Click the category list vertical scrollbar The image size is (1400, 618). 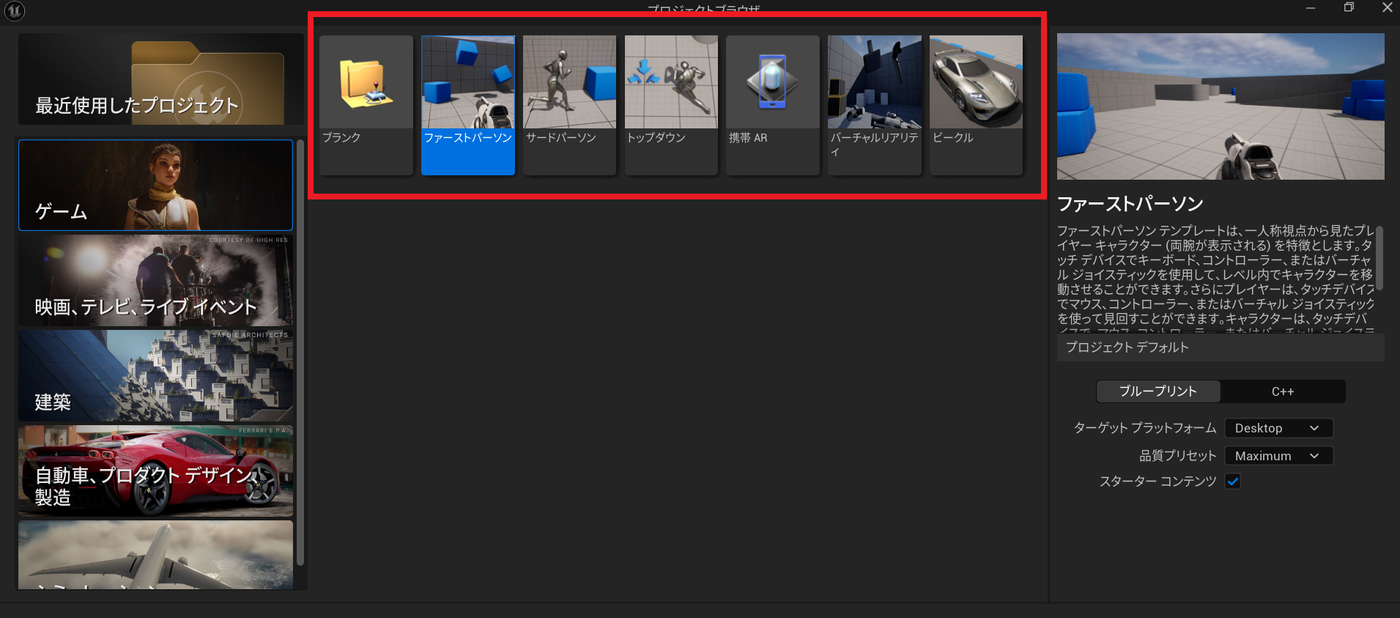click(299, 352)
